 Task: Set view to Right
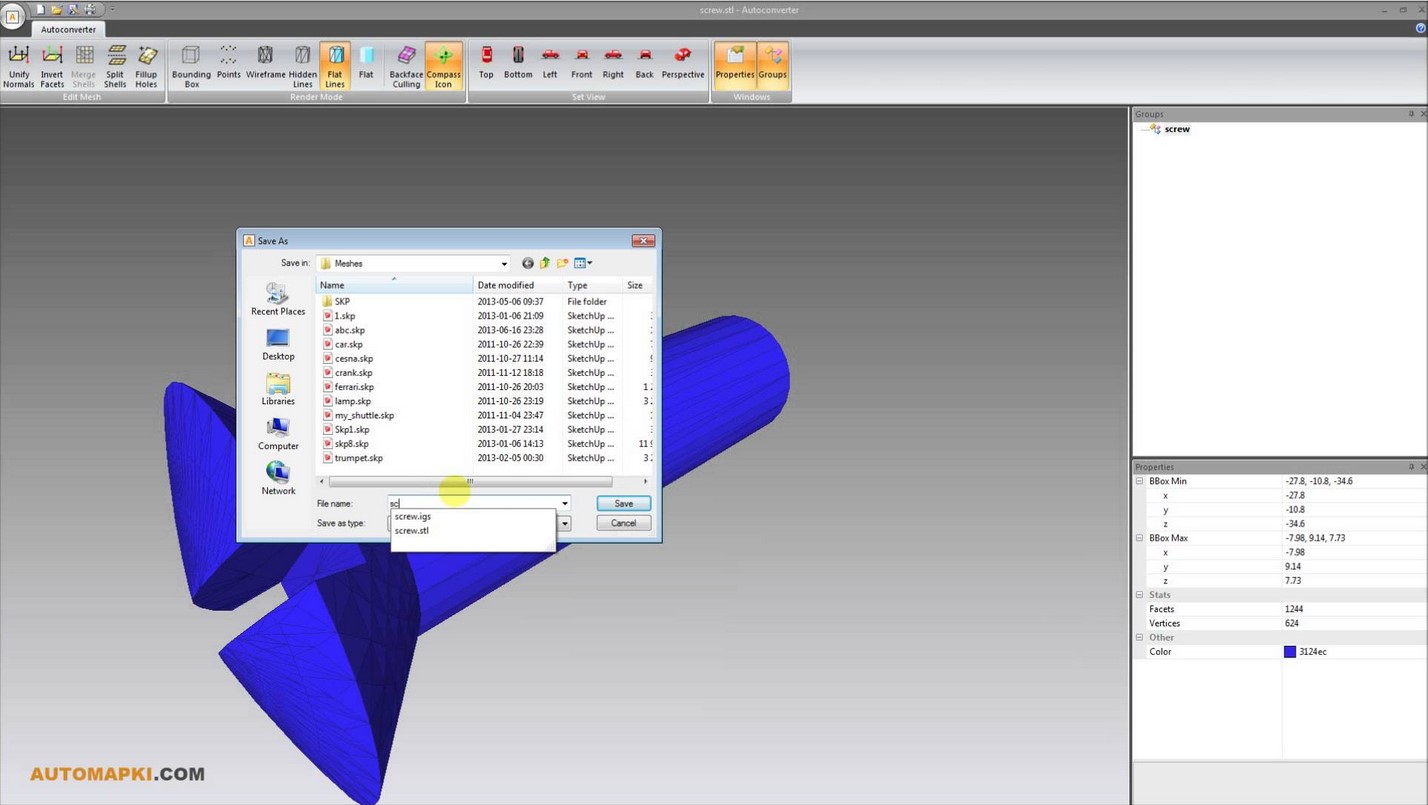(613, 62)
